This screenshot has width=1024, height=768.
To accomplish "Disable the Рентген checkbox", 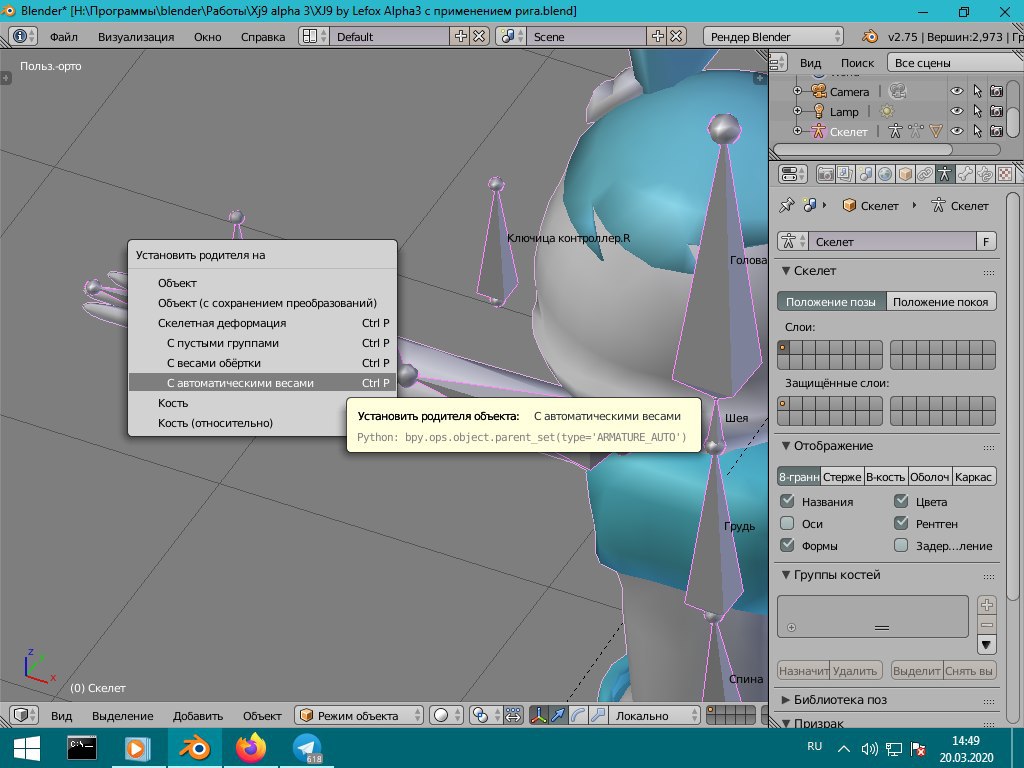I will tap(901, 523).
